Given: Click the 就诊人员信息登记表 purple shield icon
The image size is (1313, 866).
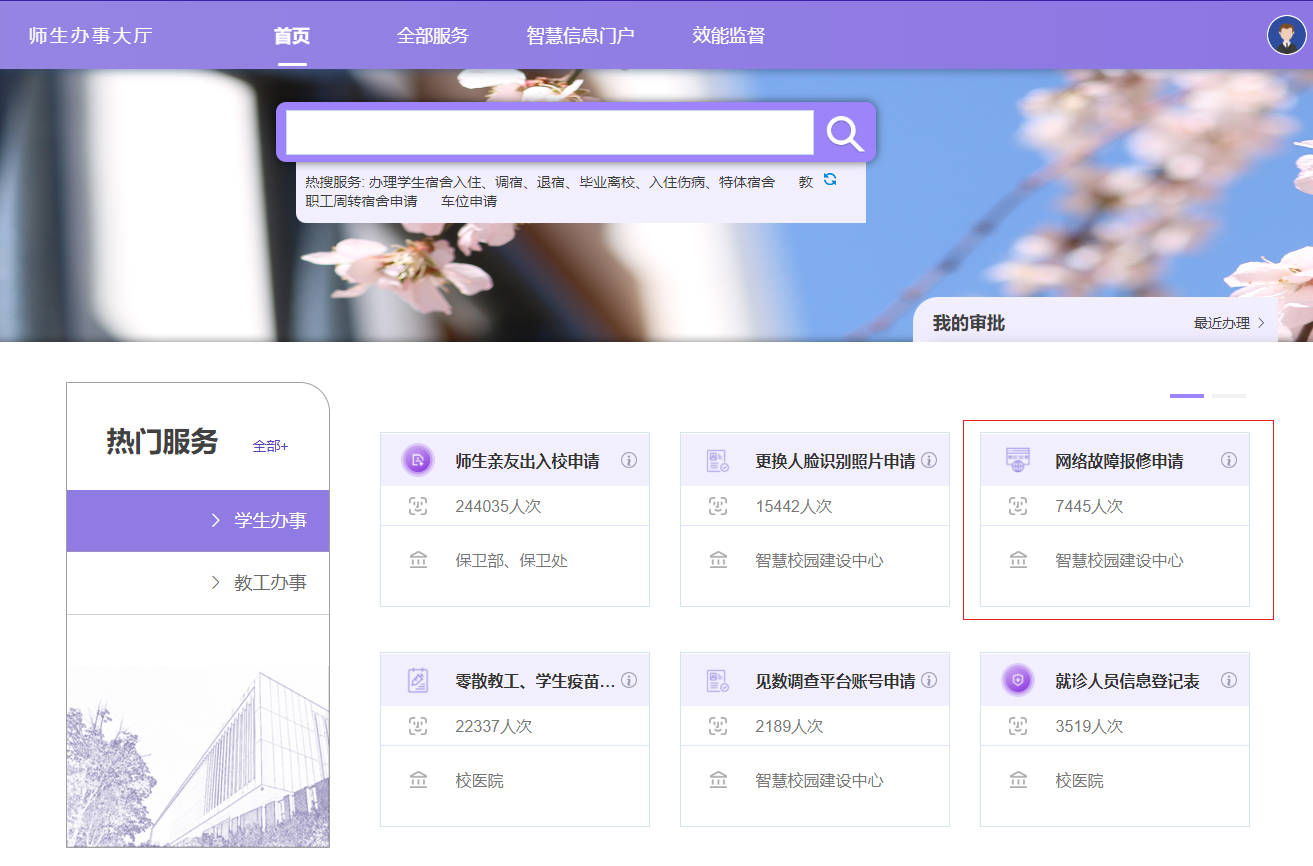Looking at the screenshot, I should (x=1017, y=680).
